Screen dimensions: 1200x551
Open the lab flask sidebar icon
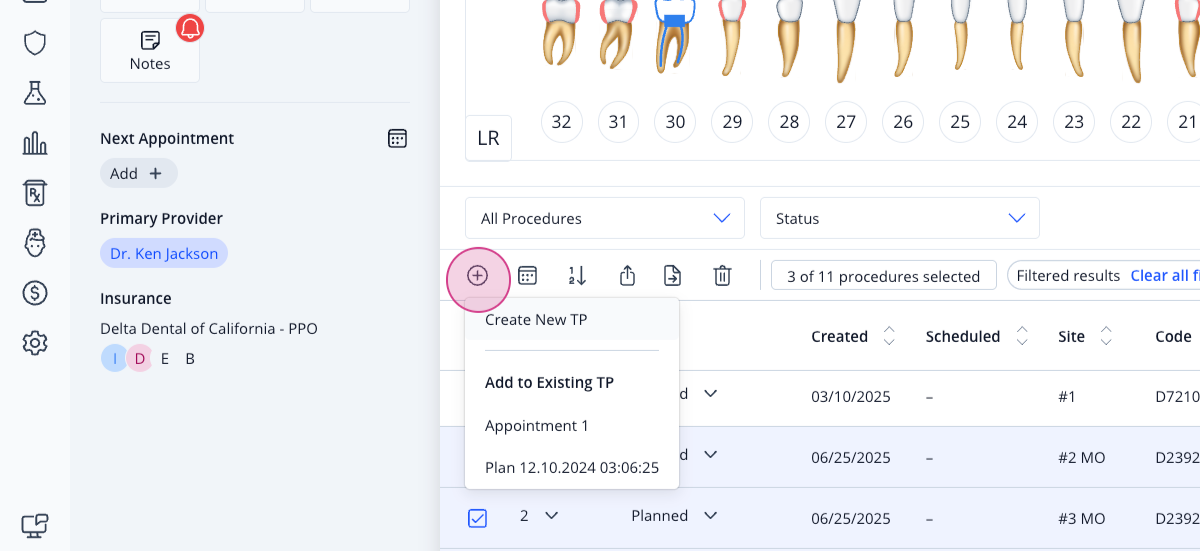pyautogui.click(x=35, y=93)
